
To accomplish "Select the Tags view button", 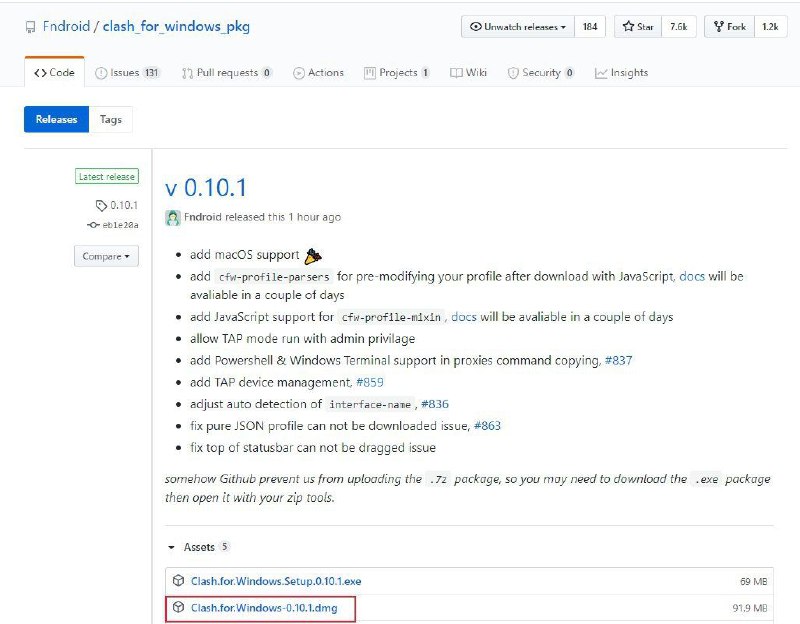I will pos(111,120).
